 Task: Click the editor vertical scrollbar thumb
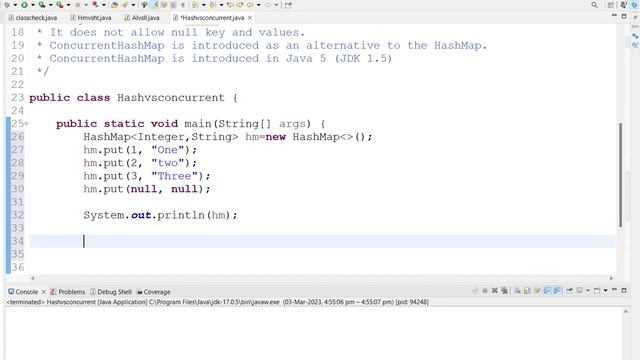point(621,175)
